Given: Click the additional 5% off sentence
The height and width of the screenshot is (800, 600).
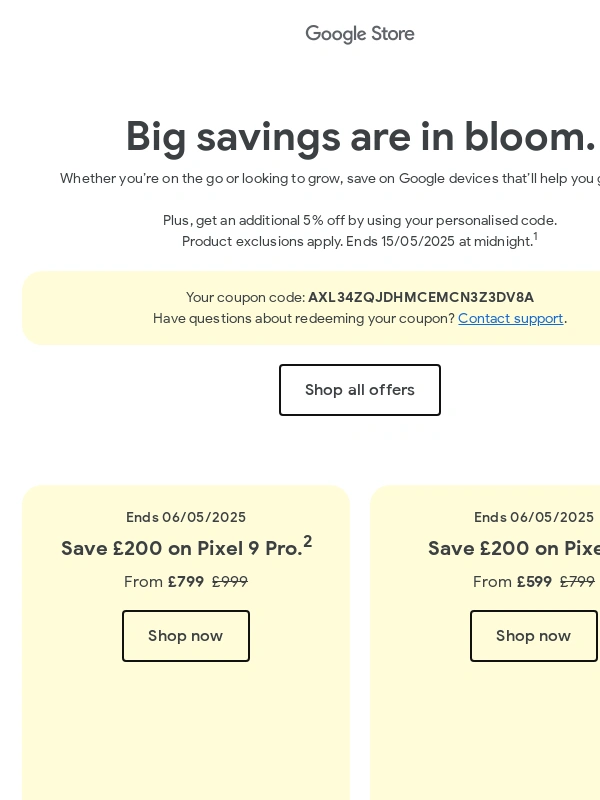Looking at the screenshot, I should coord(360,220).
